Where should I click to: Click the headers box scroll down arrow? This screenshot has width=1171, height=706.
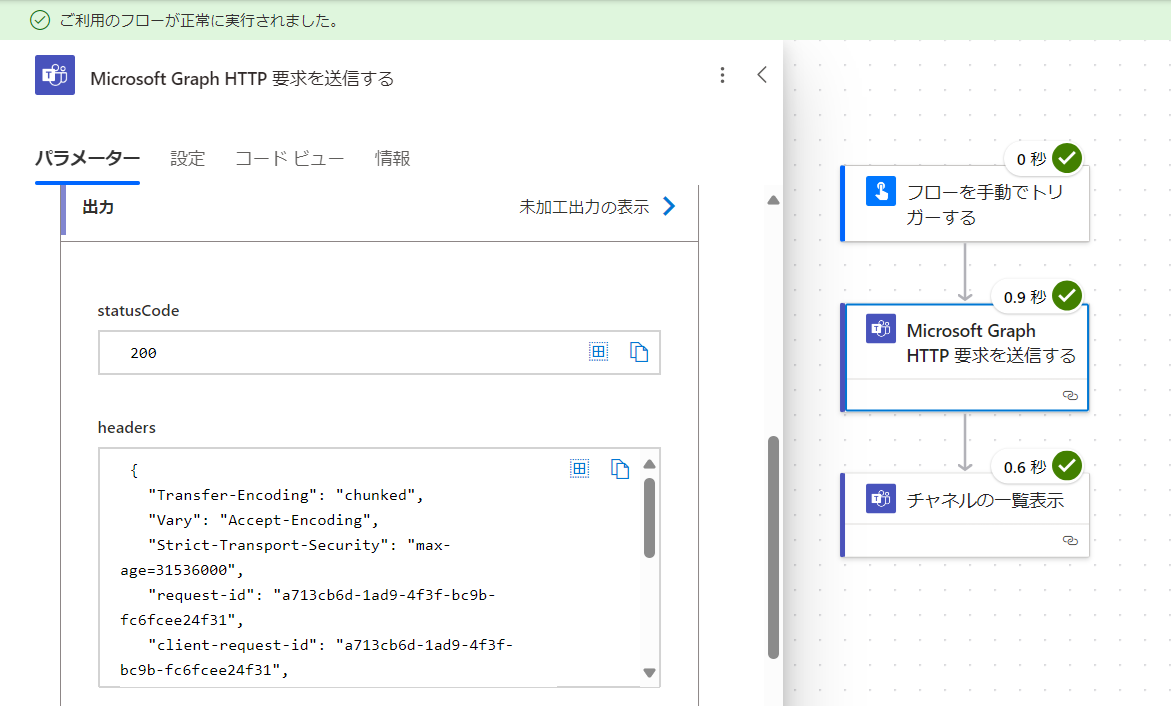click(x=650, y=672)
